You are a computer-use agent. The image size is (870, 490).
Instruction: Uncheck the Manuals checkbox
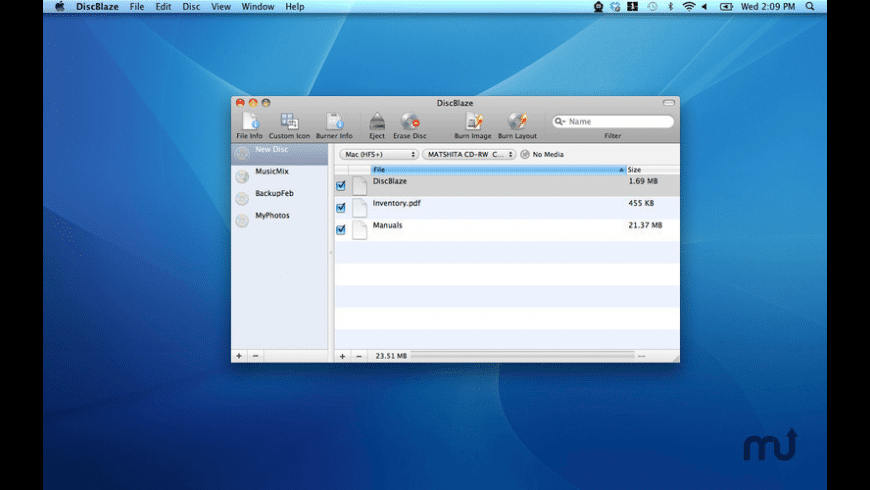tap(341, 229)
